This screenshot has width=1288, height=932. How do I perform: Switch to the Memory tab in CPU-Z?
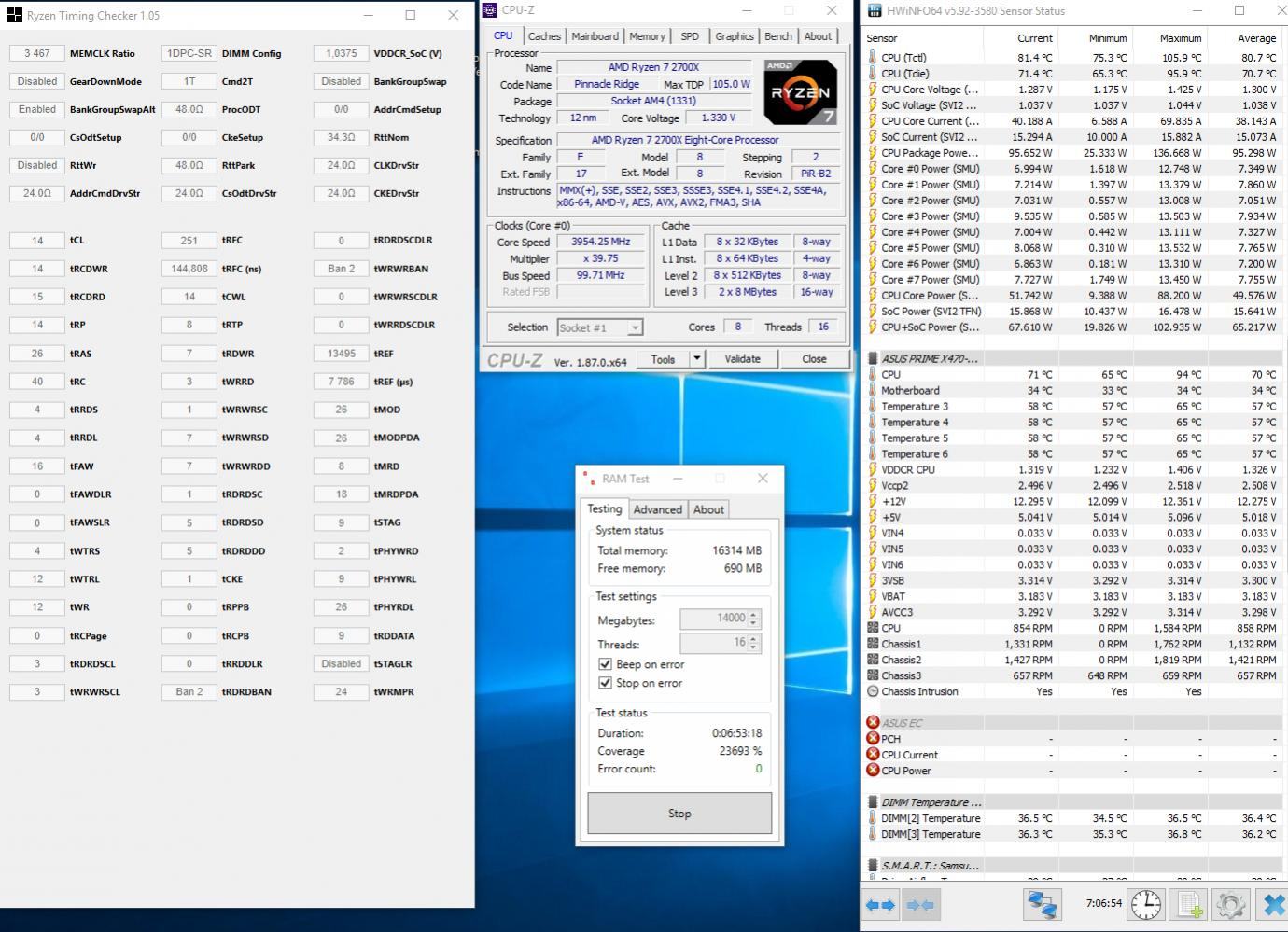pos(647,36)
